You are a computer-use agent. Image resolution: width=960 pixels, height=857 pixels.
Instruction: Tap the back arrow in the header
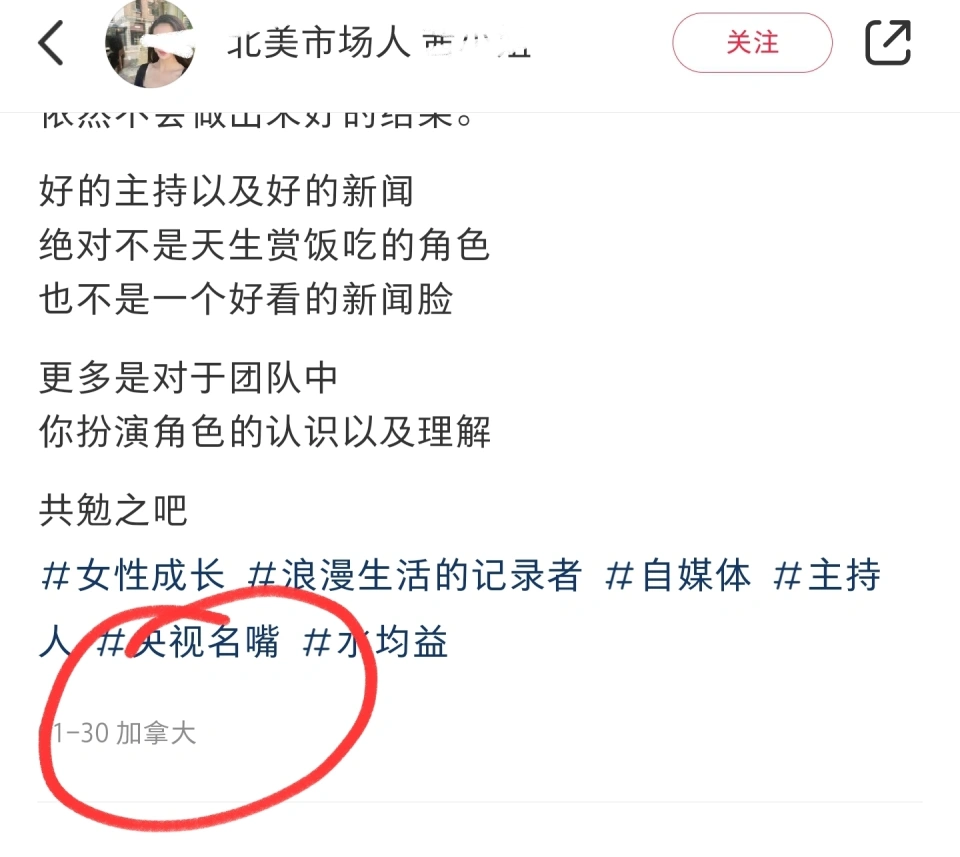click(51, 43)
